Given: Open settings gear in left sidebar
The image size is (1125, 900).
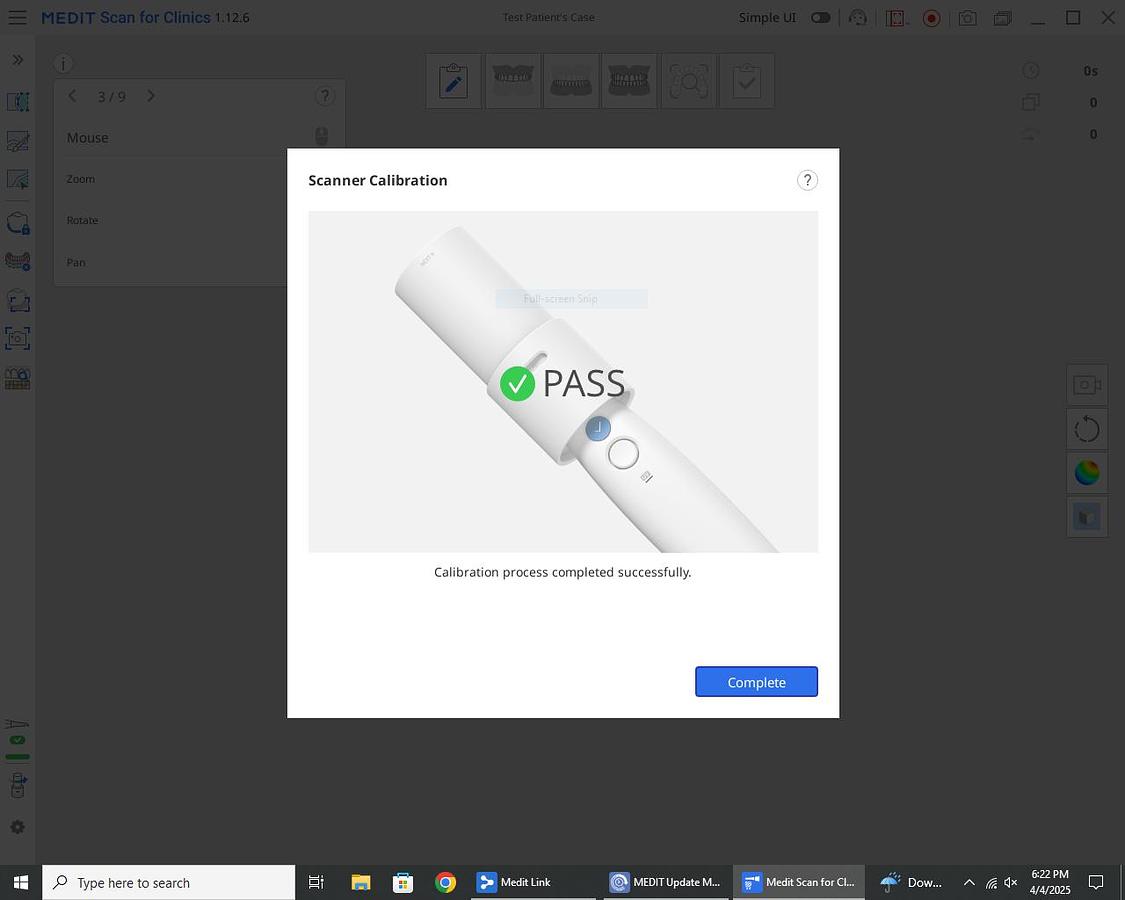Looking at the screenshot, I should tap(17, 828).
